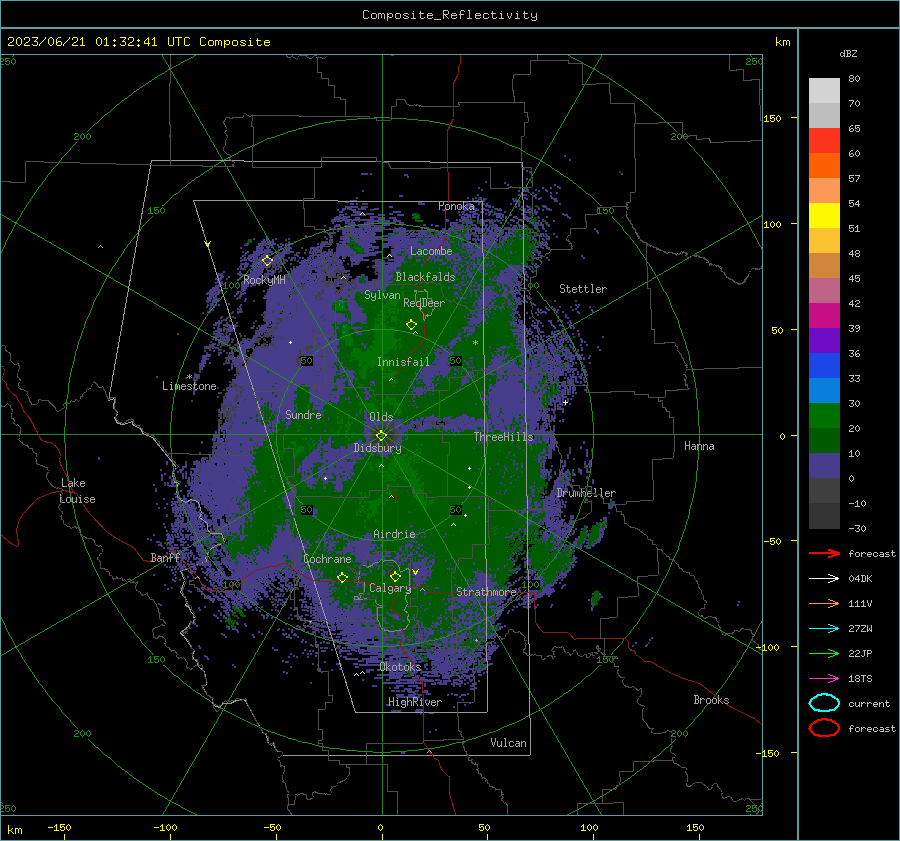Click the Lacombe city label
This screenshot has height=841, width=900.
(x=431, y=251)
